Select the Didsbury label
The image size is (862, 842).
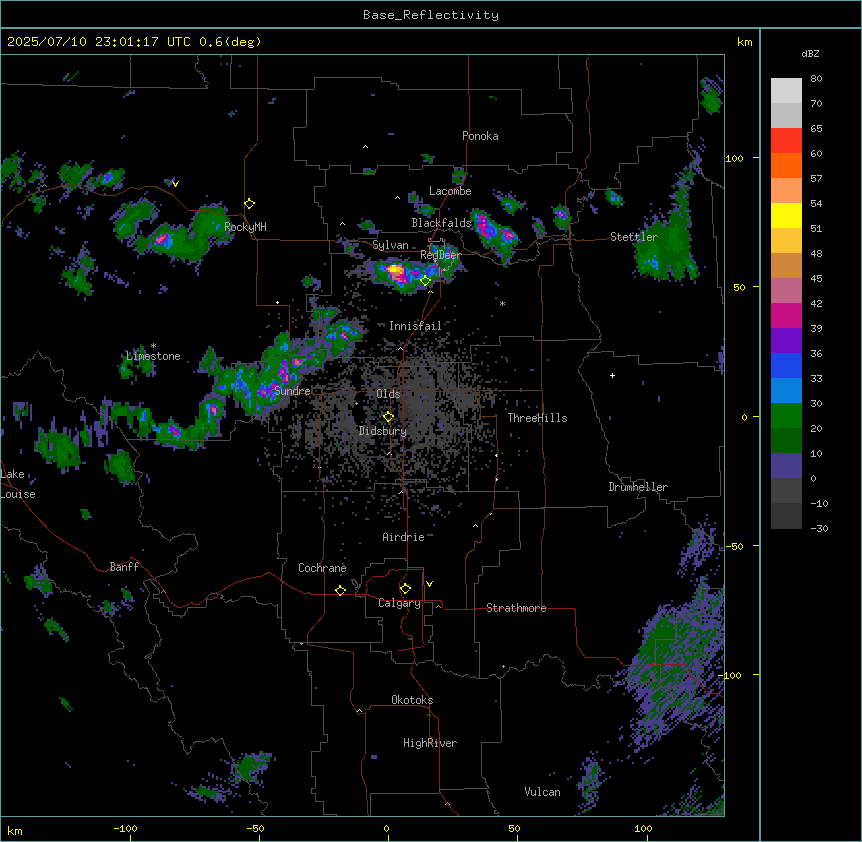pos(383,431)
